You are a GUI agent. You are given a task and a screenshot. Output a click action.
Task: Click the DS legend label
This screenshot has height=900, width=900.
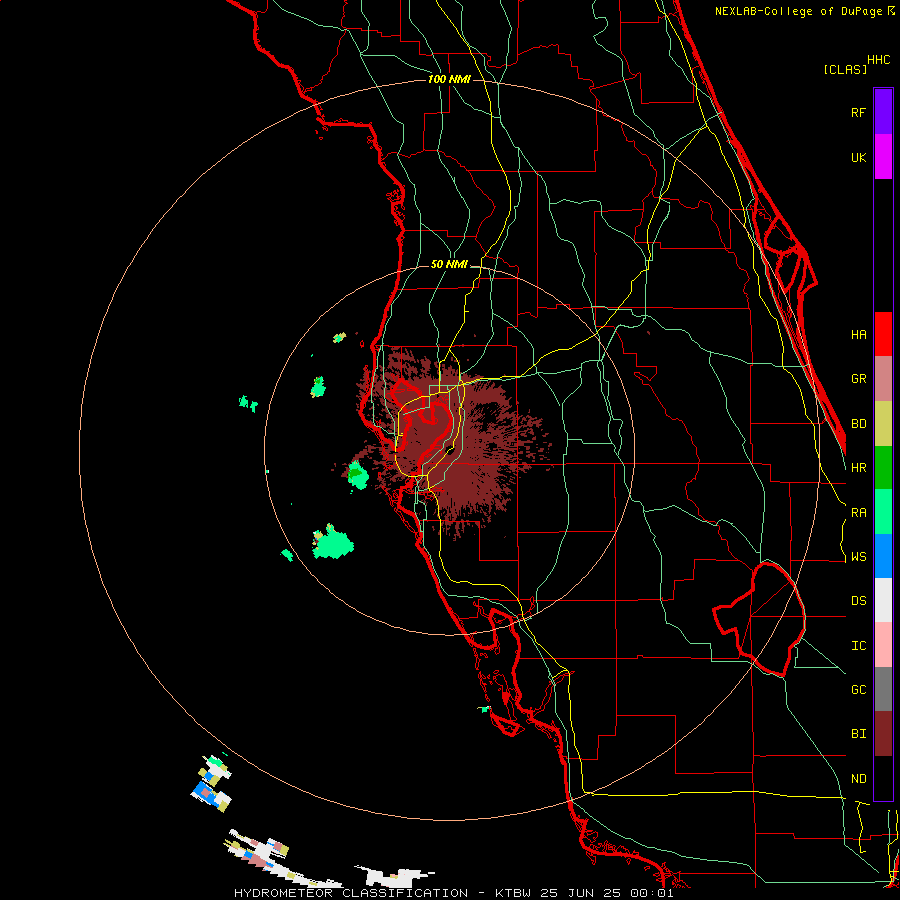coord(858,600)
